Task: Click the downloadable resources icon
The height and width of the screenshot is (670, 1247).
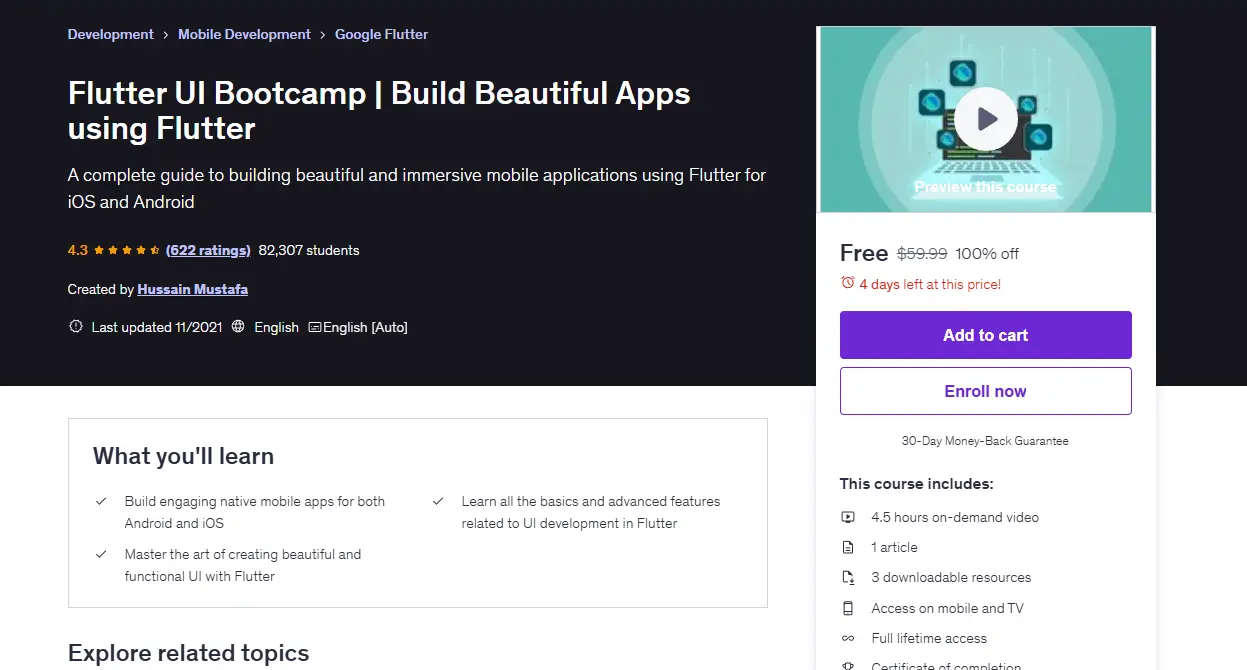Action: (x=848, y=577)
